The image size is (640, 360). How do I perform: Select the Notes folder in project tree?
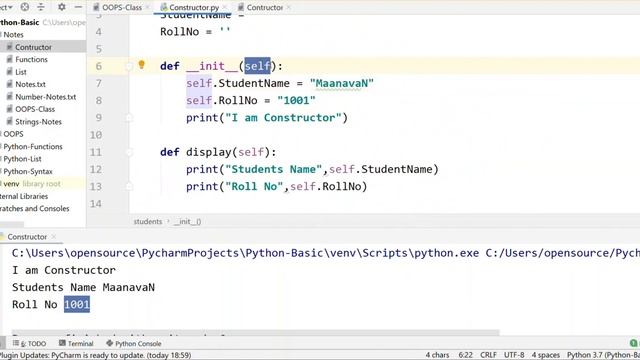coord(13,35)
